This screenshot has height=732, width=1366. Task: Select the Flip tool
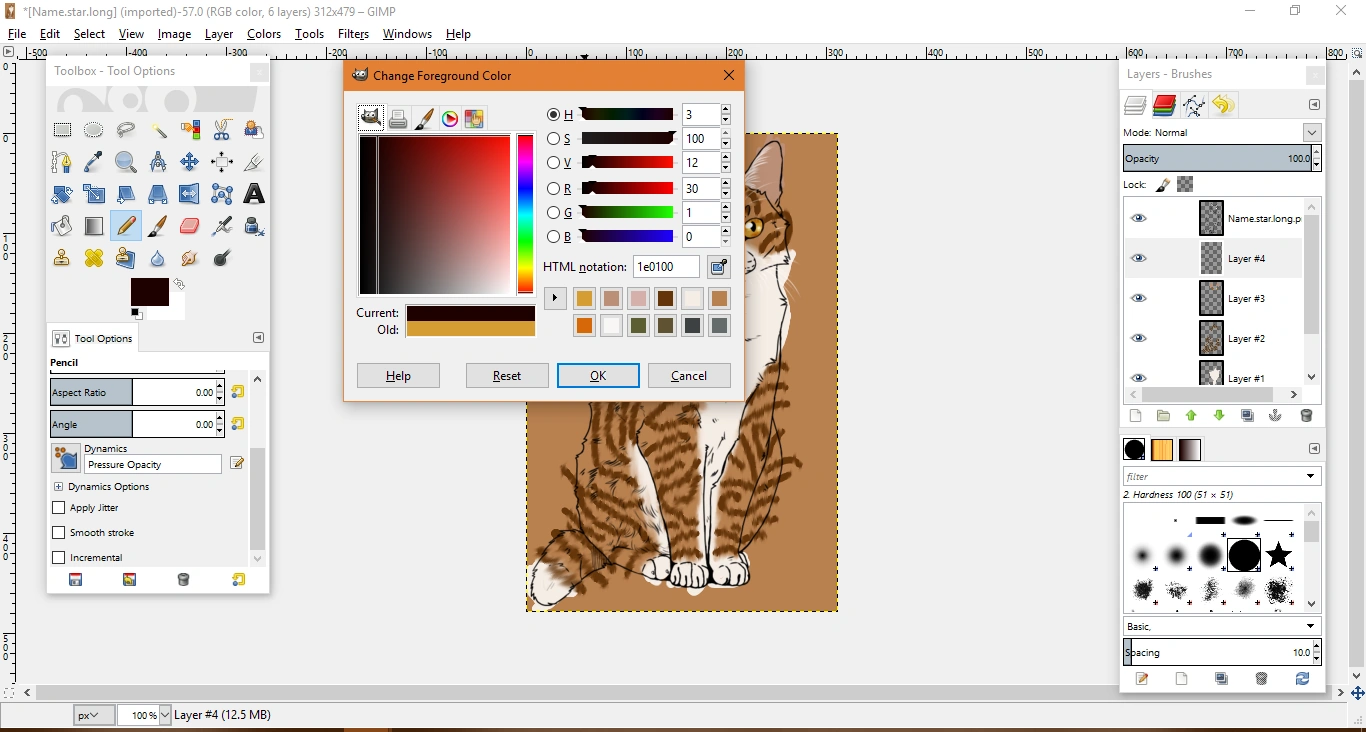(x=190, y=194)
